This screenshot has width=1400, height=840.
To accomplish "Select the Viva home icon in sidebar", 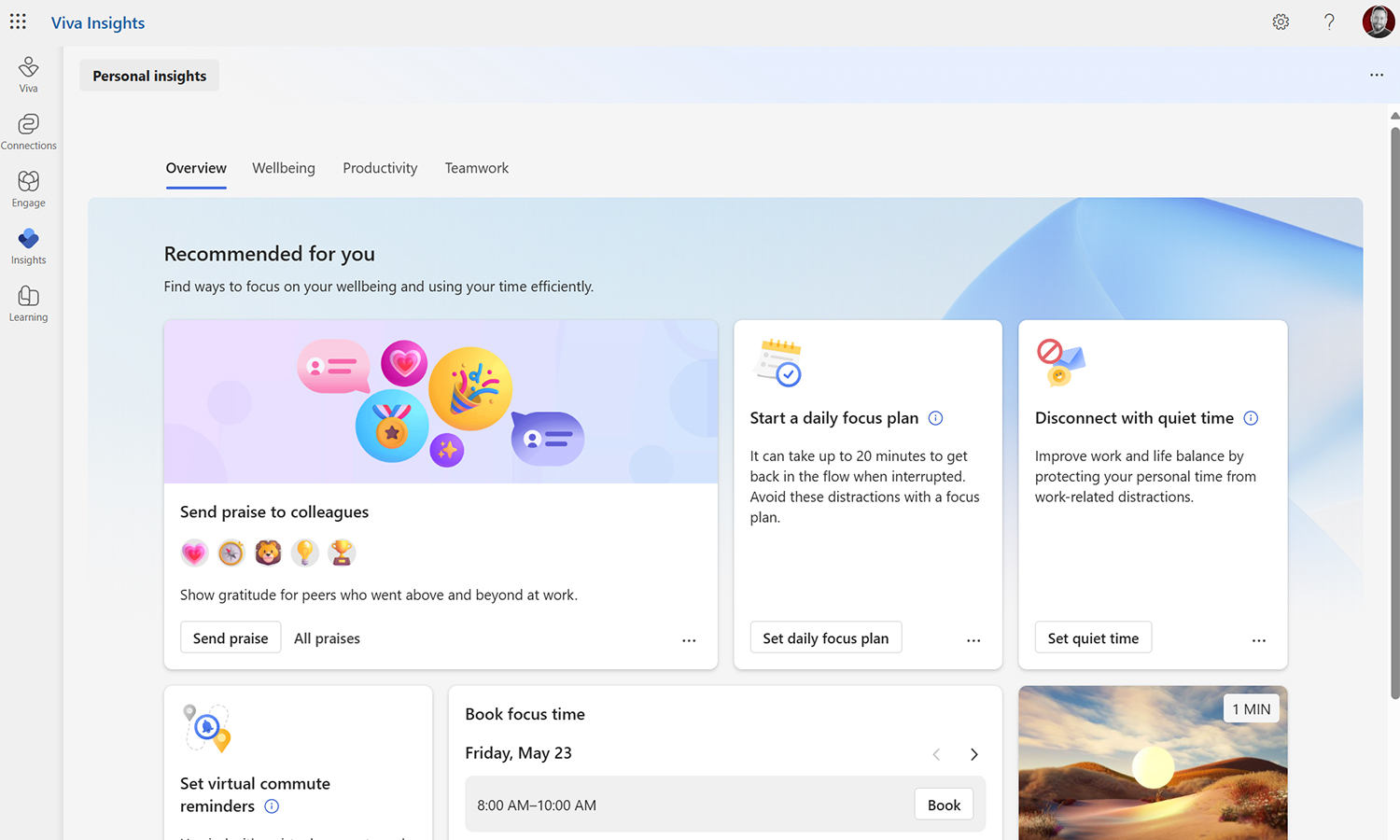I will pyautogui.click(x=28, y=72).
